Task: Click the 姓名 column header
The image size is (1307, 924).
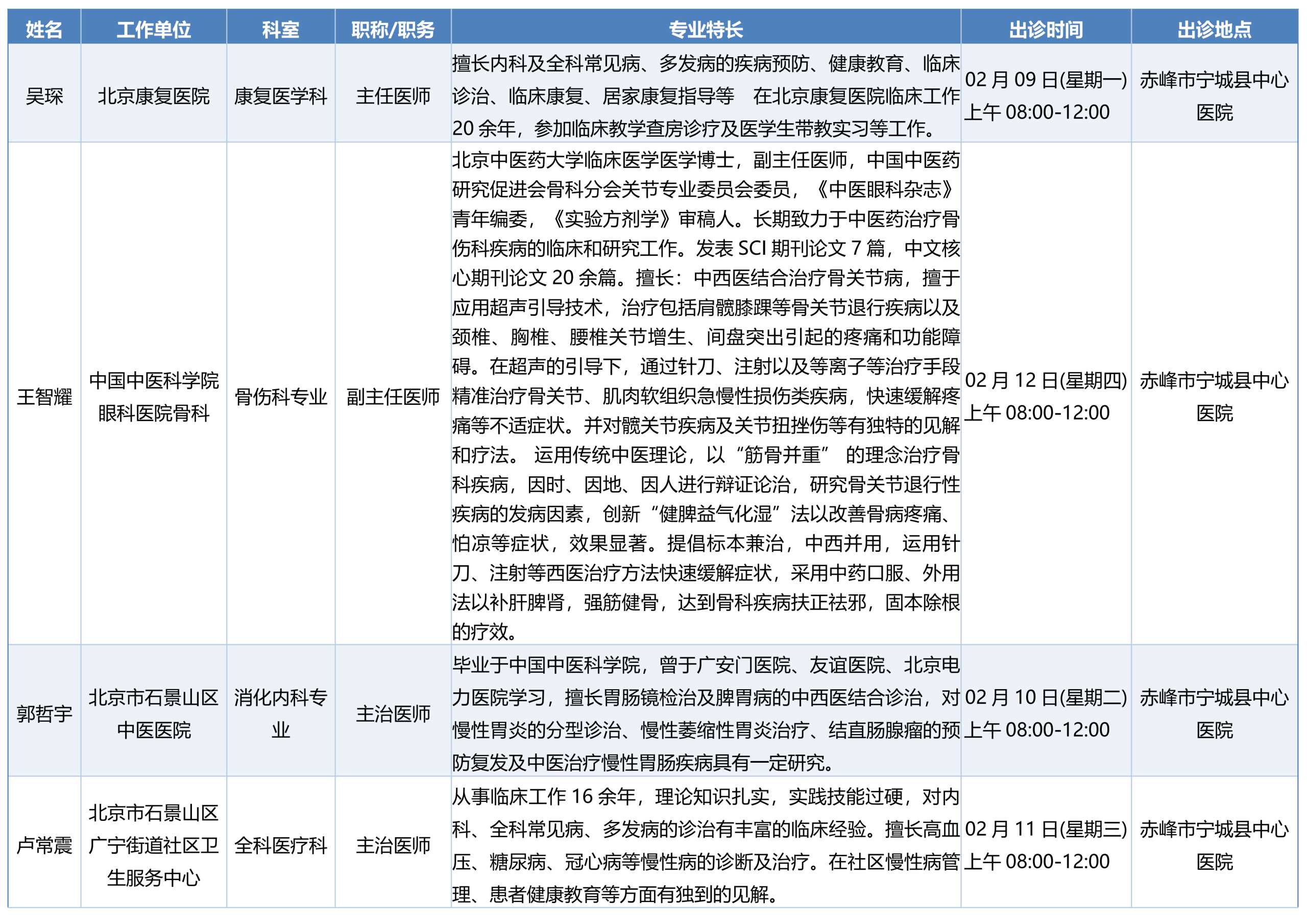Action: click(44, 29)
